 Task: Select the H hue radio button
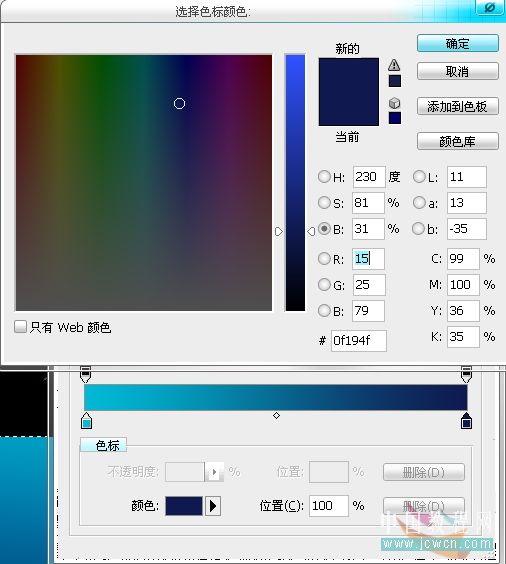324,177
